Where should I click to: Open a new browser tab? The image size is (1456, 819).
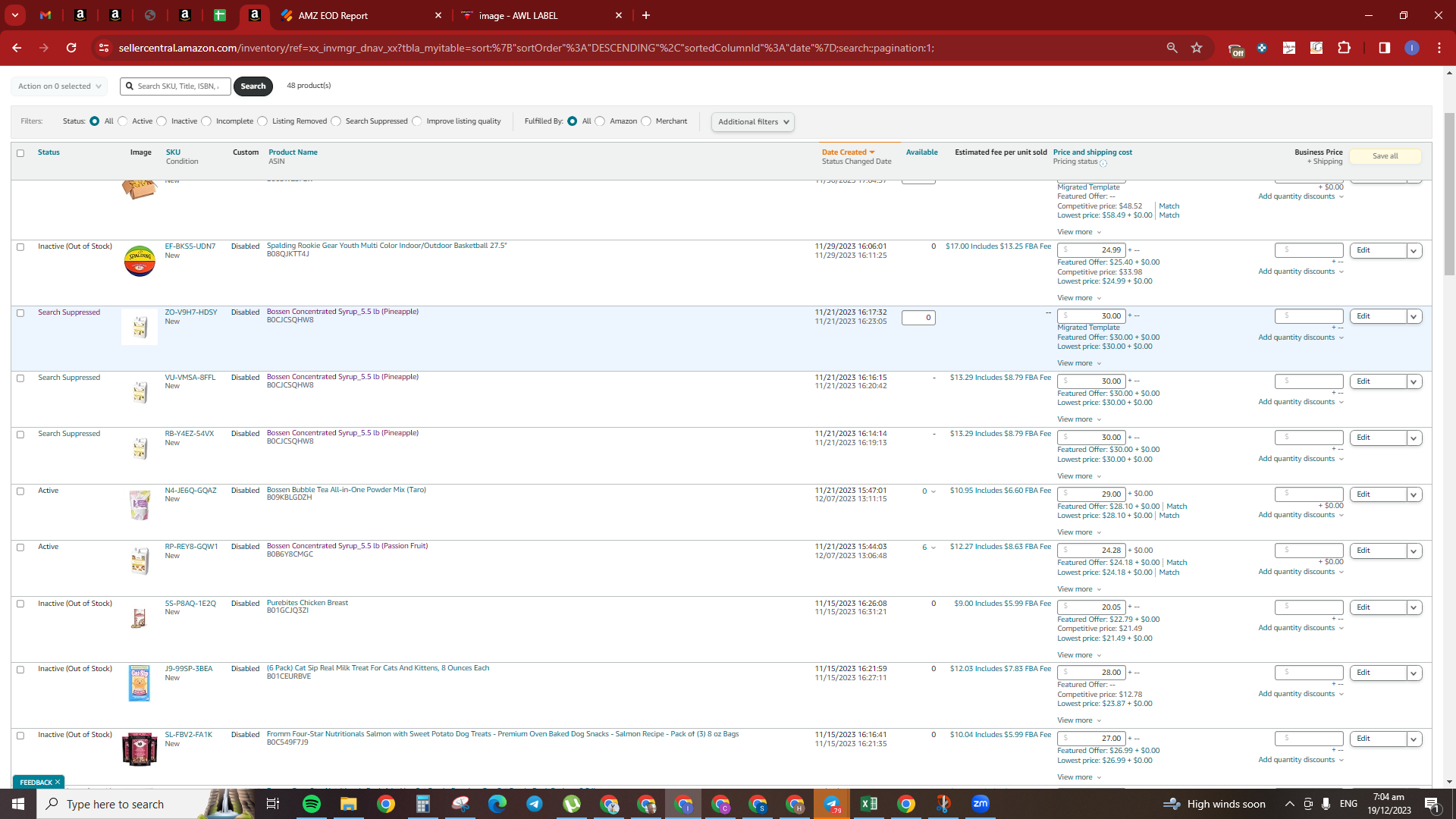(x=646, y=15)
